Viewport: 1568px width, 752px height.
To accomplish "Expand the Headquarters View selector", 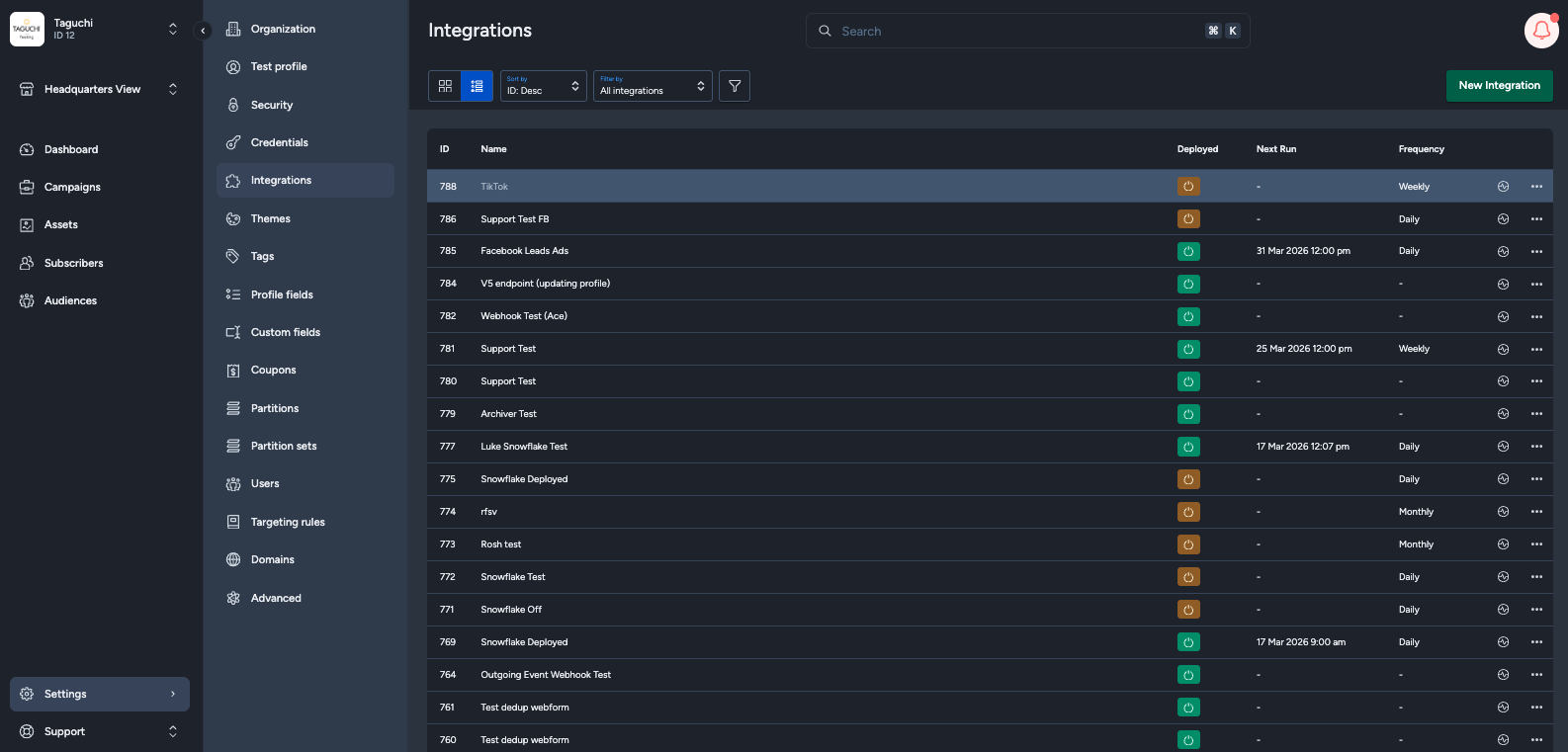I will pyautogui.click(x=173, y=89).
